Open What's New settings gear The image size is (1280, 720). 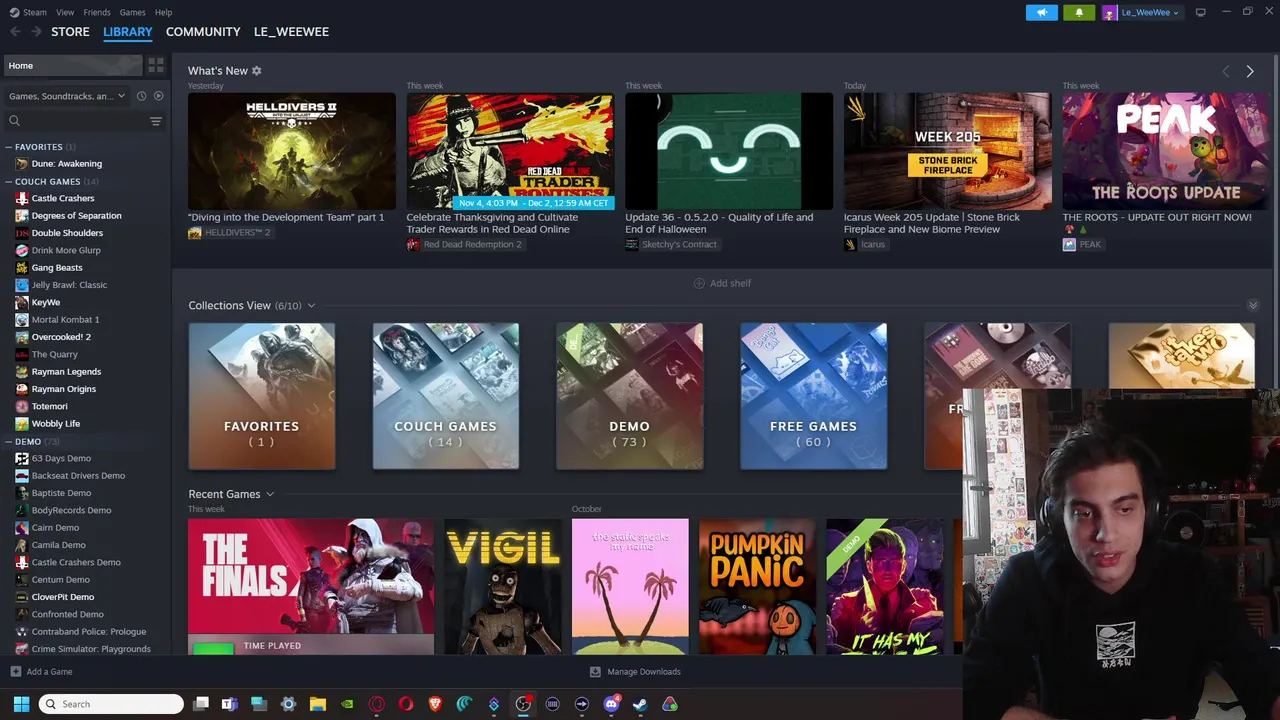coord(257,71)
